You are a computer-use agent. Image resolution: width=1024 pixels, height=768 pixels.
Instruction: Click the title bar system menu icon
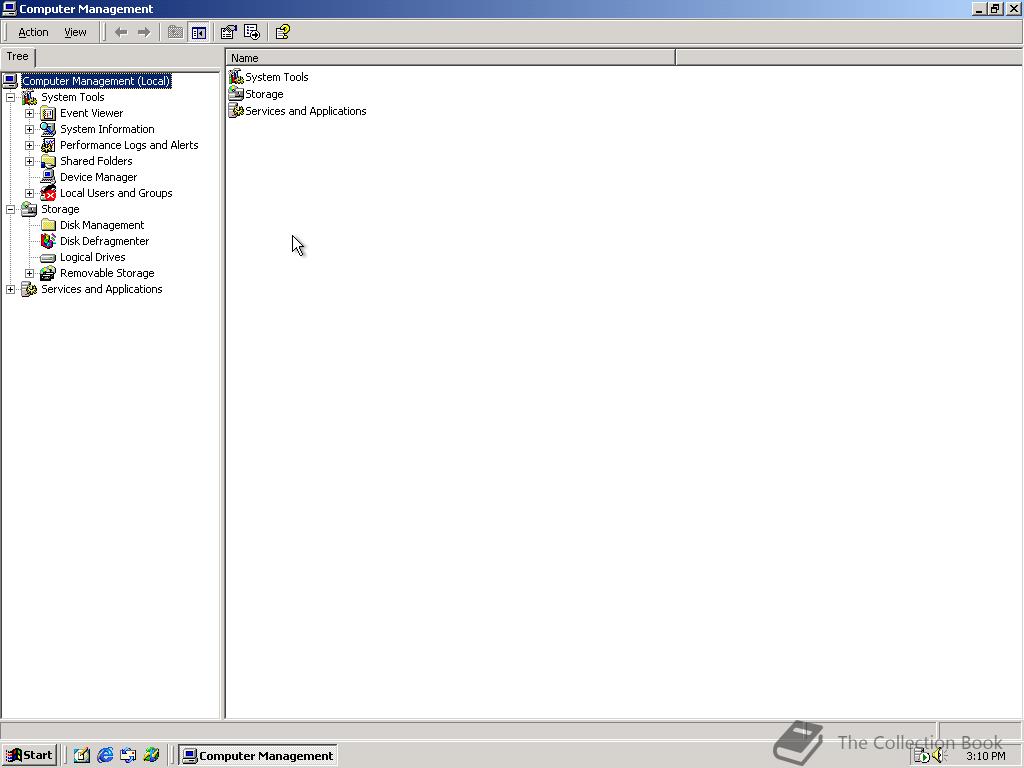9,8
